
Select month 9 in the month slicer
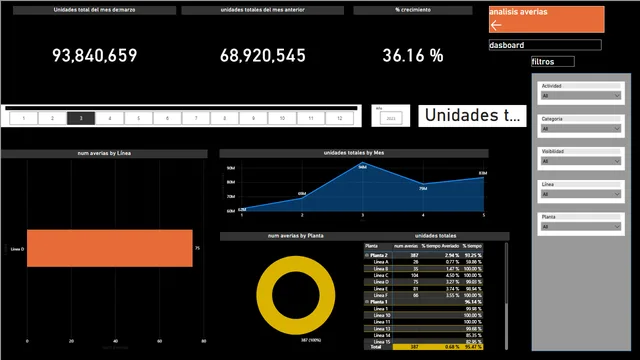[x=253, y=118]
